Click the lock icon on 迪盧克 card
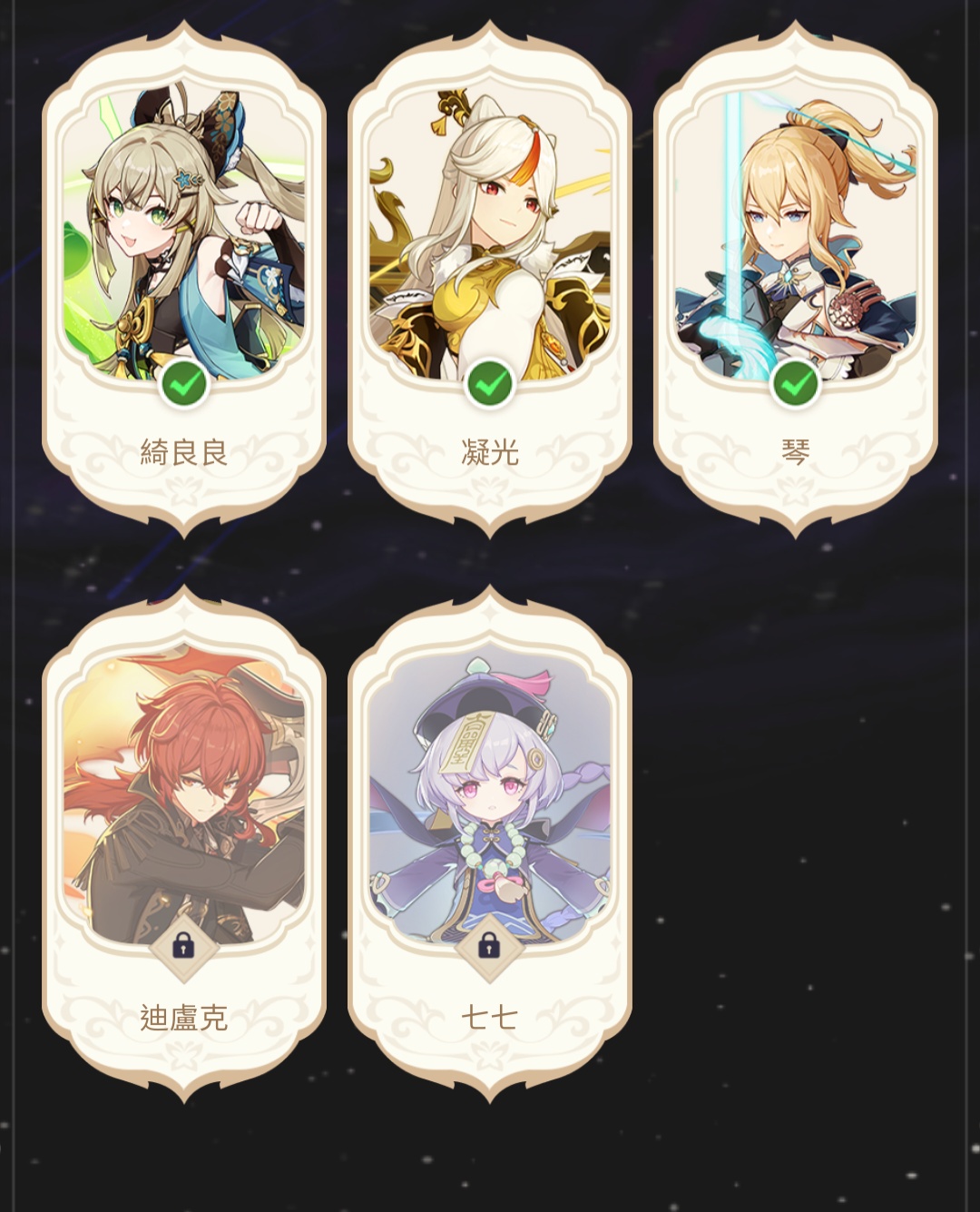Screen dimensions: 980x1212 point(184,948)
